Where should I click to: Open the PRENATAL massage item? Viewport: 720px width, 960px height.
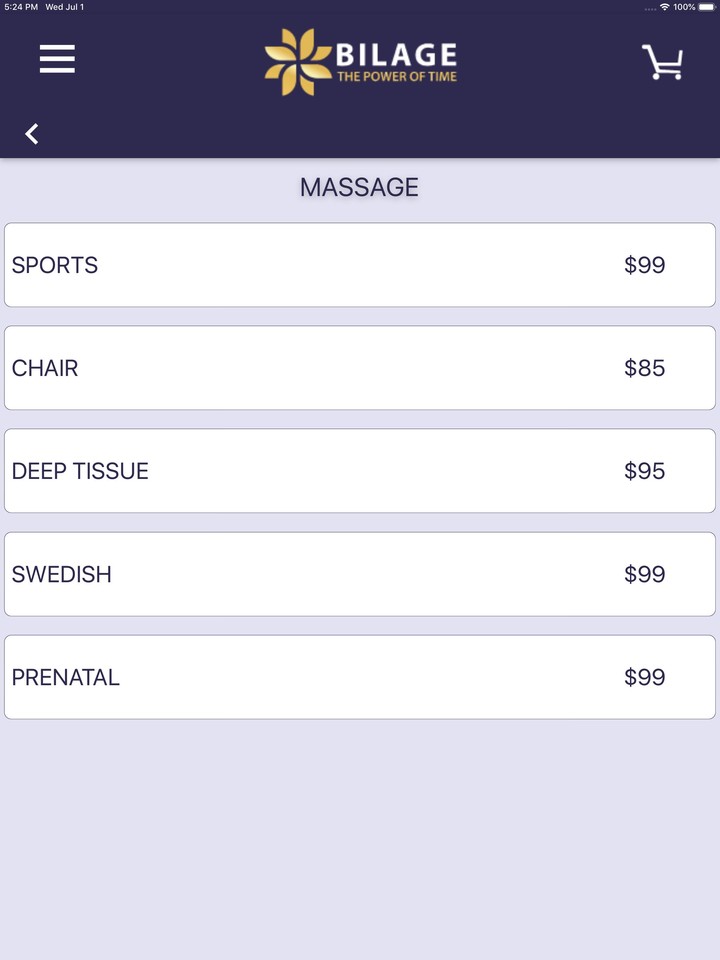(66, 677)
